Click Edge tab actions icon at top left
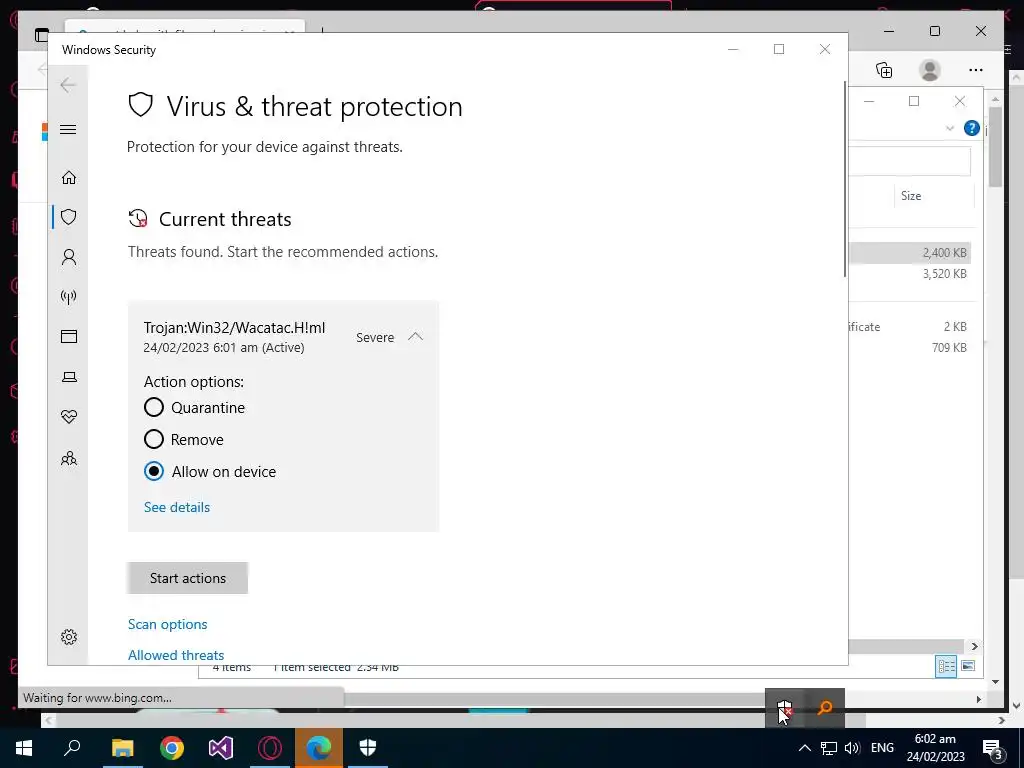The image size is (1024, 768). pos(42,35)
